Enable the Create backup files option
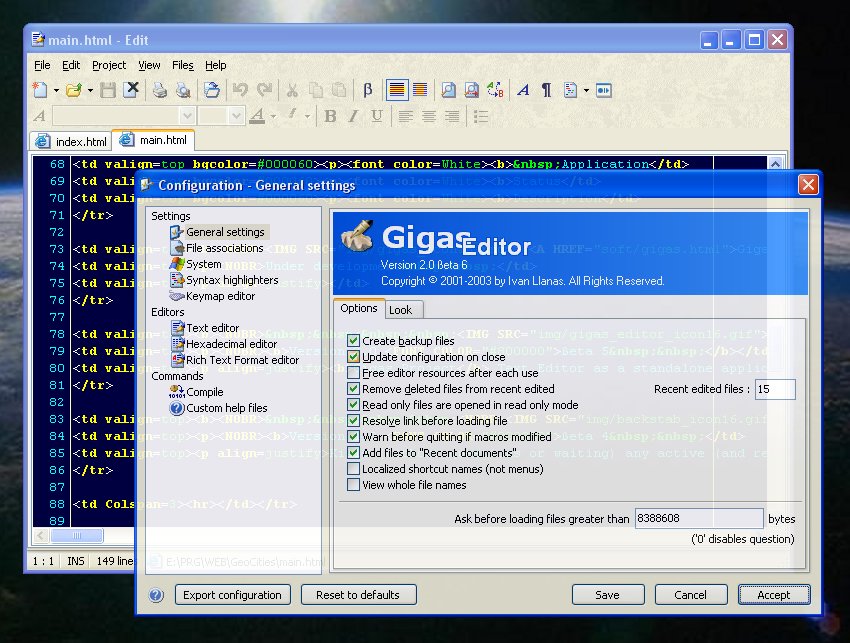 [x=355, y=340]
